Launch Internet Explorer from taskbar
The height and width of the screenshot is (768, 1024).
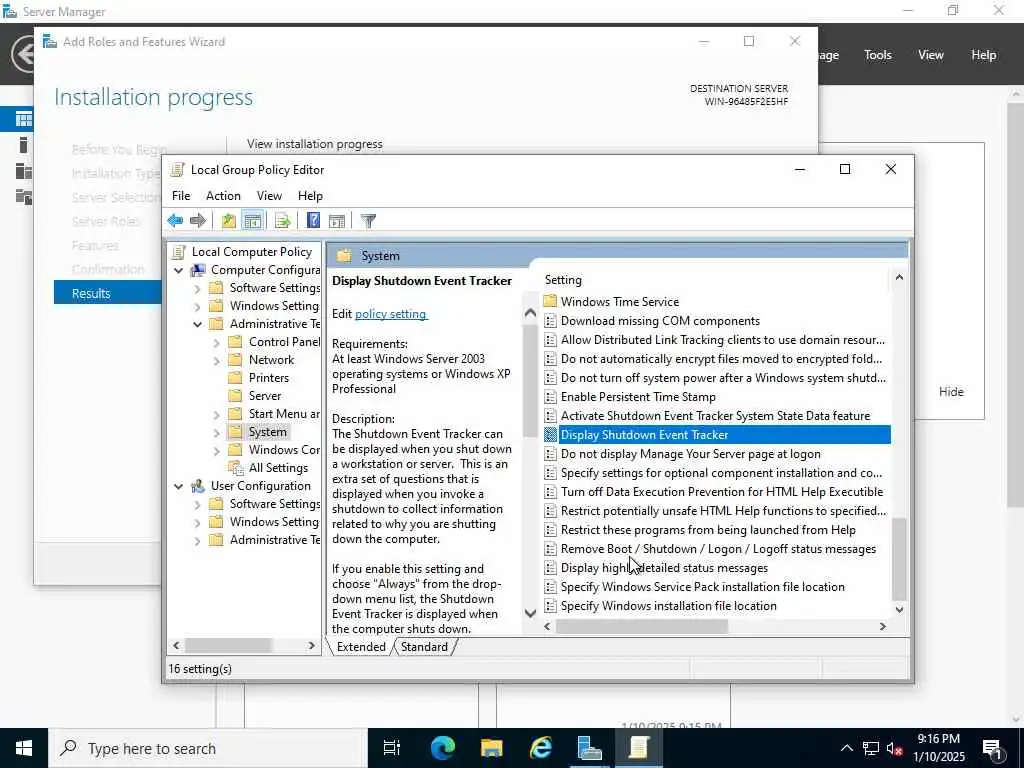point(541,748)
